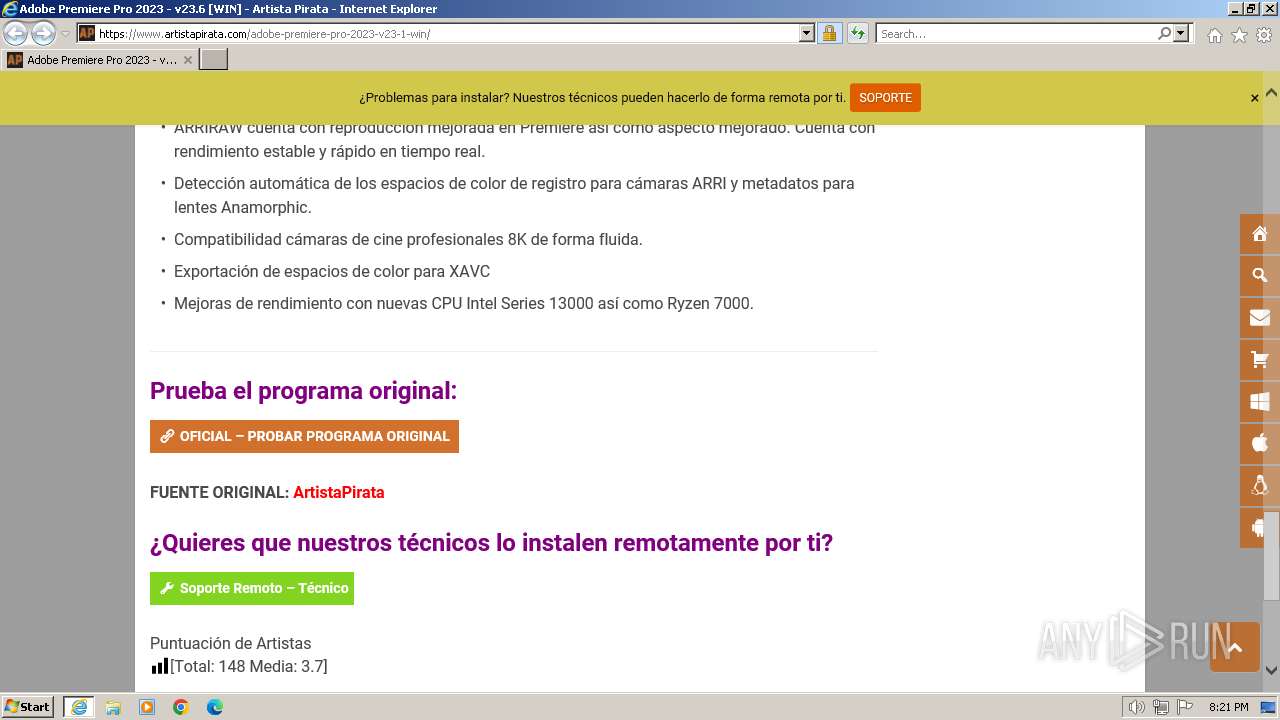The width and height of the screenshot is (1280, 720).
Task: Click the network tray icon
Action: (x=1161, y=707)
